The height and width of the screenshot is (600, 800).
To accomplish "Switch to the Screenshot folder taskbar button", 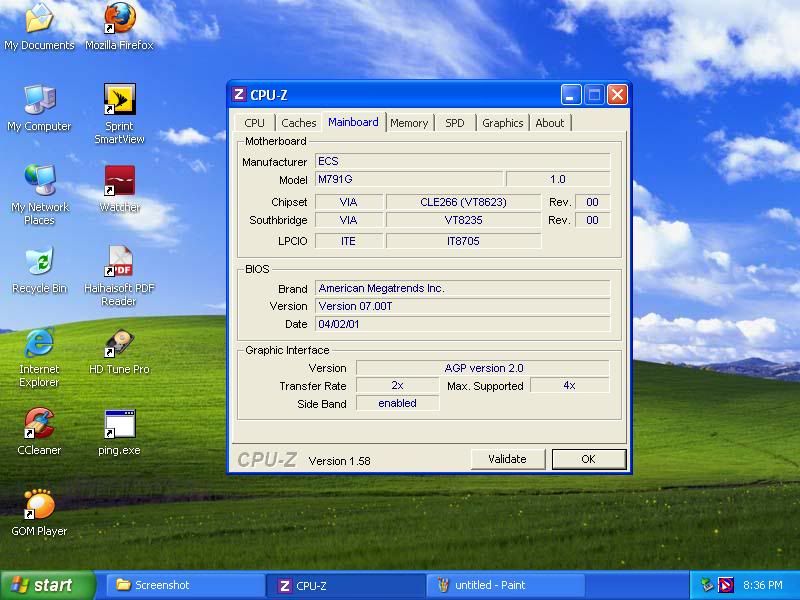I will pos(185,585).
